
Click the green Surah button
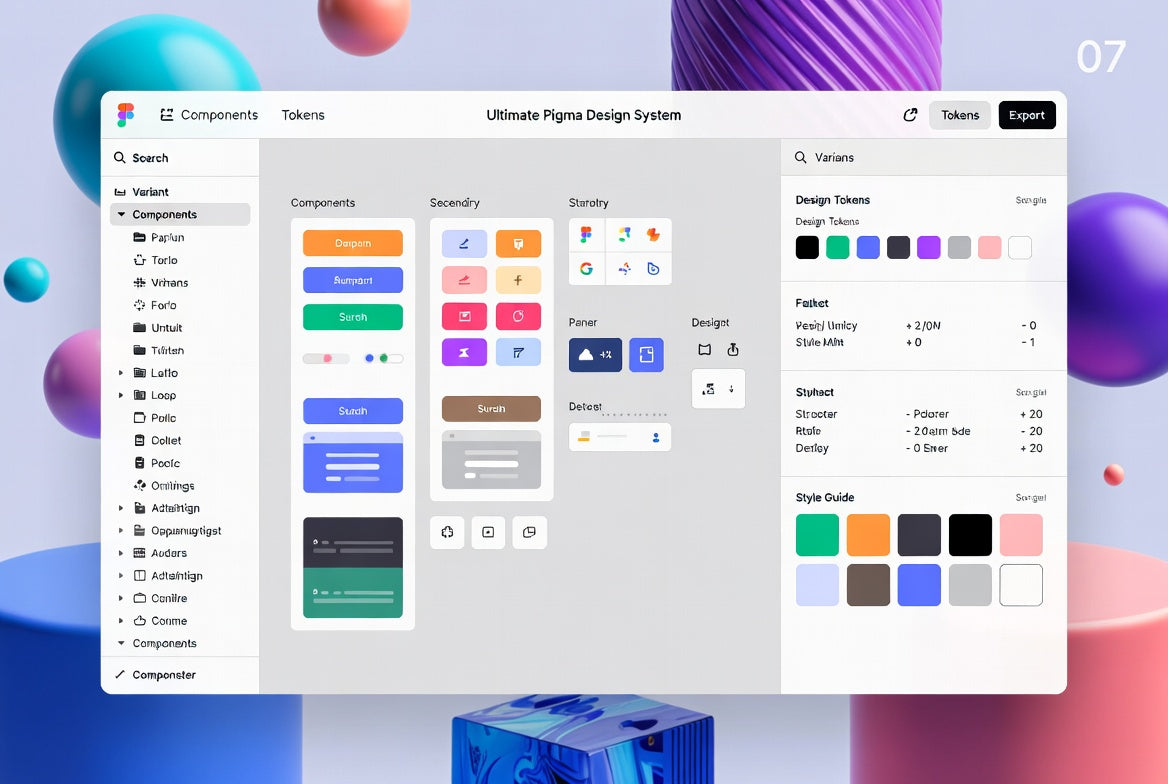[x=353, y=317]
